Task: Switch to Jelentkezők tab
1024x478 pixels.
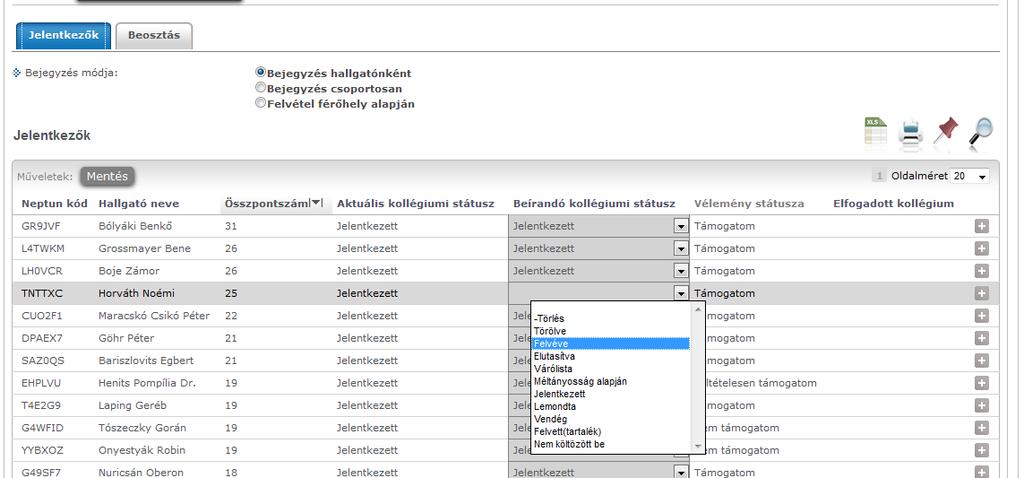Action: point(63,35)
